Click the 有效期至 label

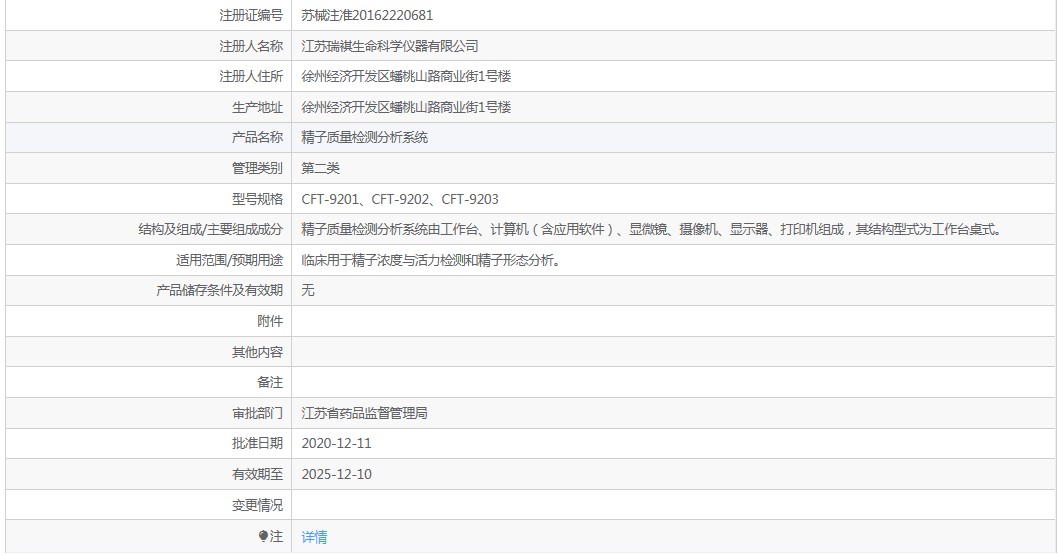pos(257,475)
